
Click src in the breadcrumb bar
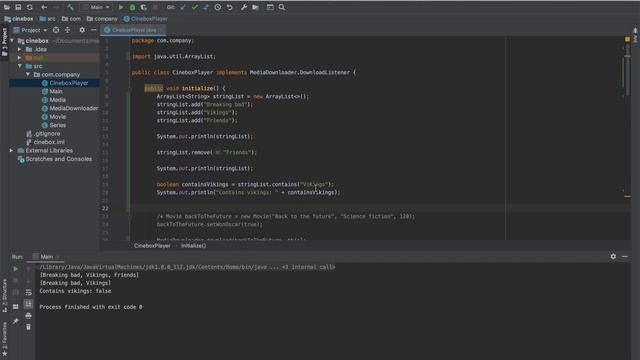47,19
